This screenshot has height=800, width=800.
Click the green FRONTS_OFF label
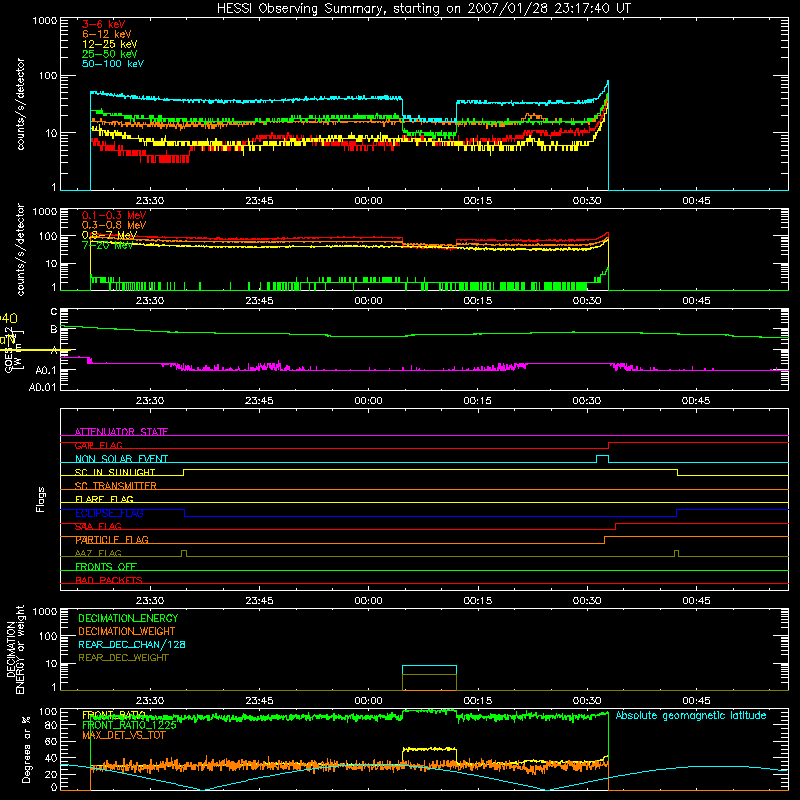pyautogui.click(x=106, y=567)
